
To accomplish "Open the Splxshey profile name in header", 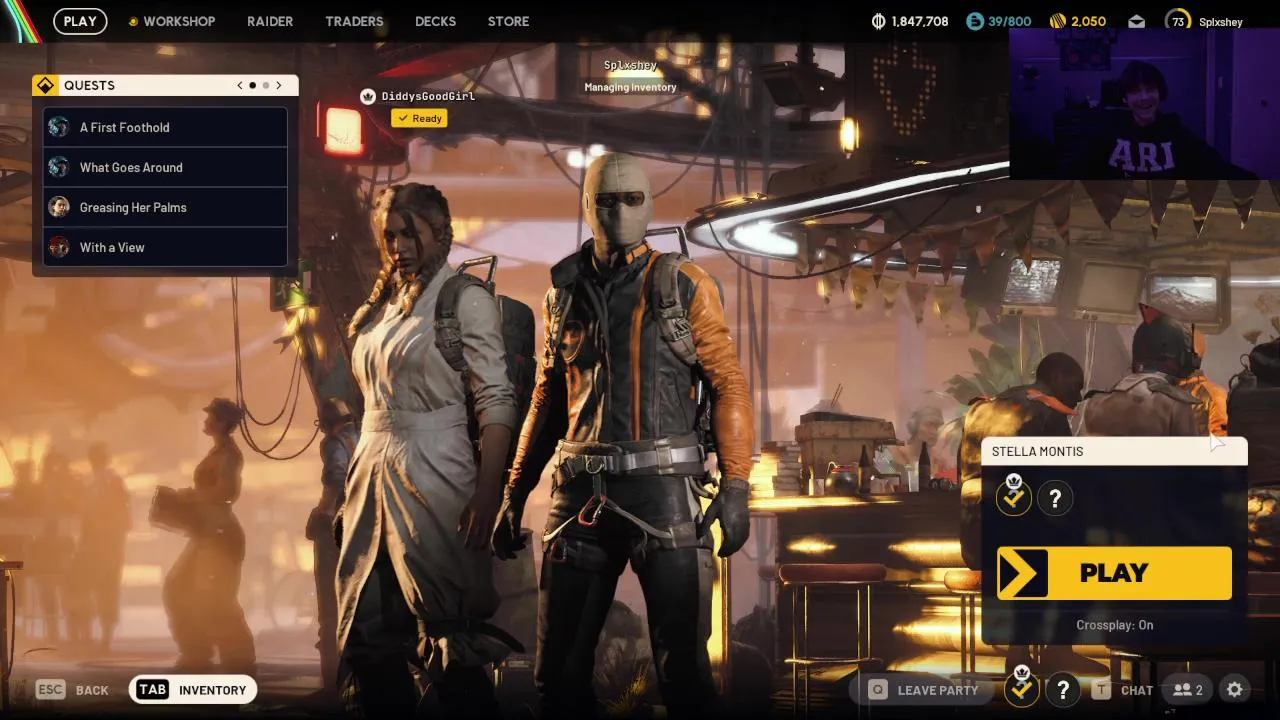I will pos(1220,21).
